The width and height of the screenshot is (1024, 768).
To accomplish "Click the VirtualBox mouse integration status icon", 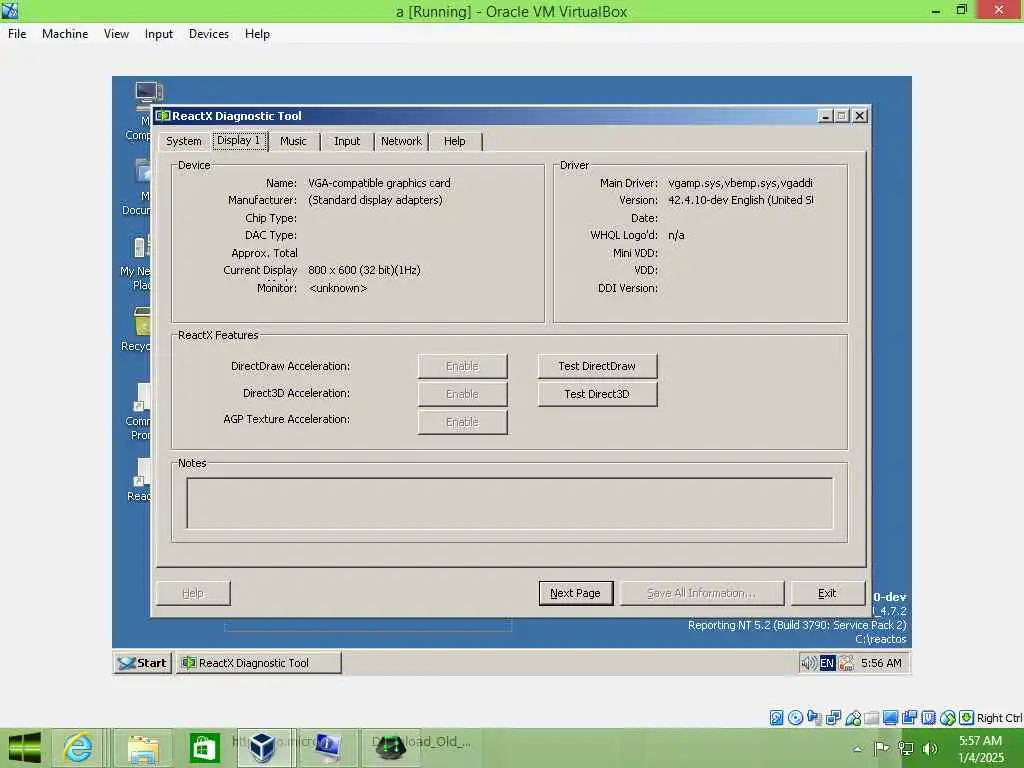I will [948, 718].
